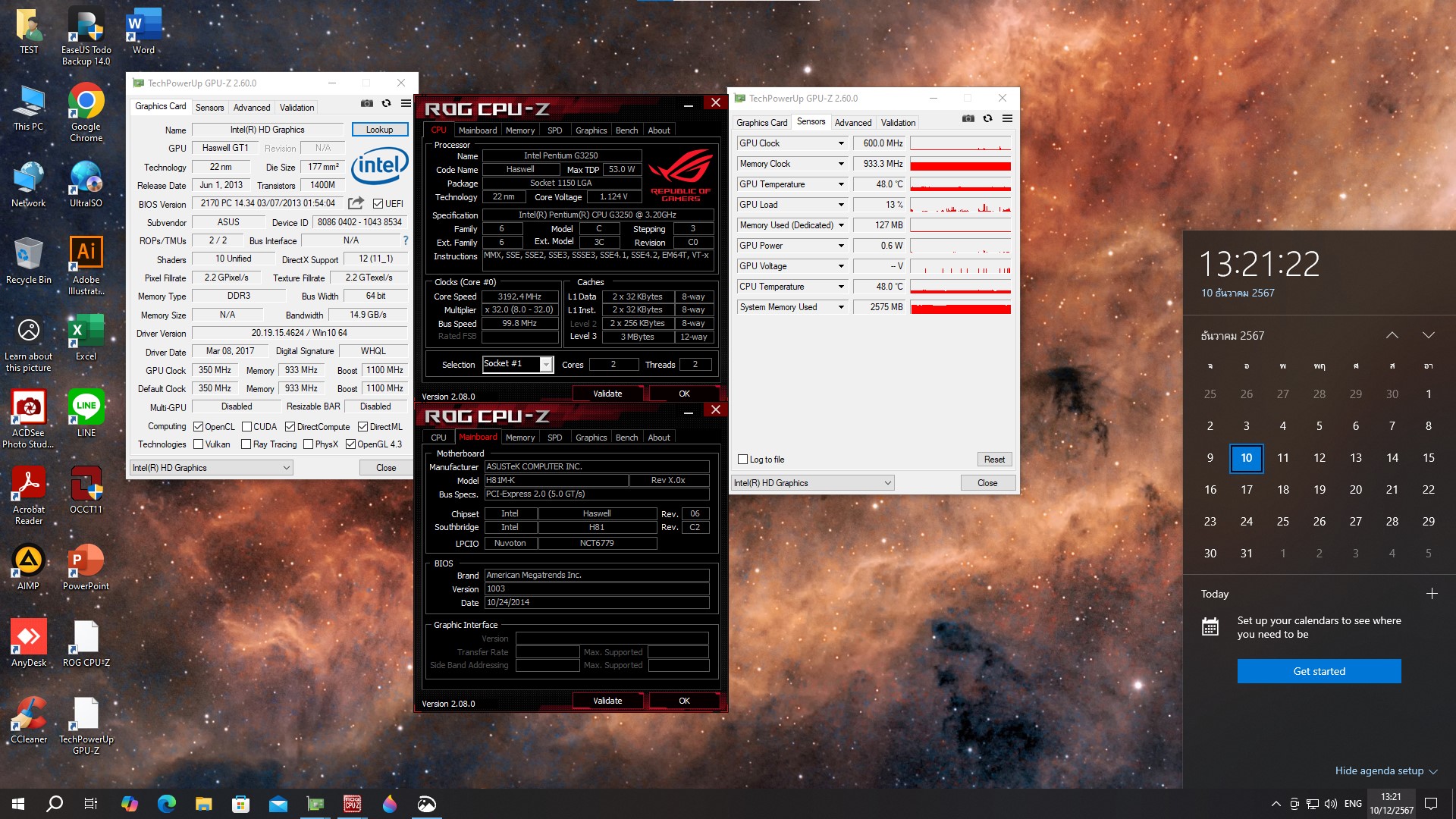Open CPU Temperature sensor dropdown
Screen dimensions: 1456x819
click(x=840, y=287)
